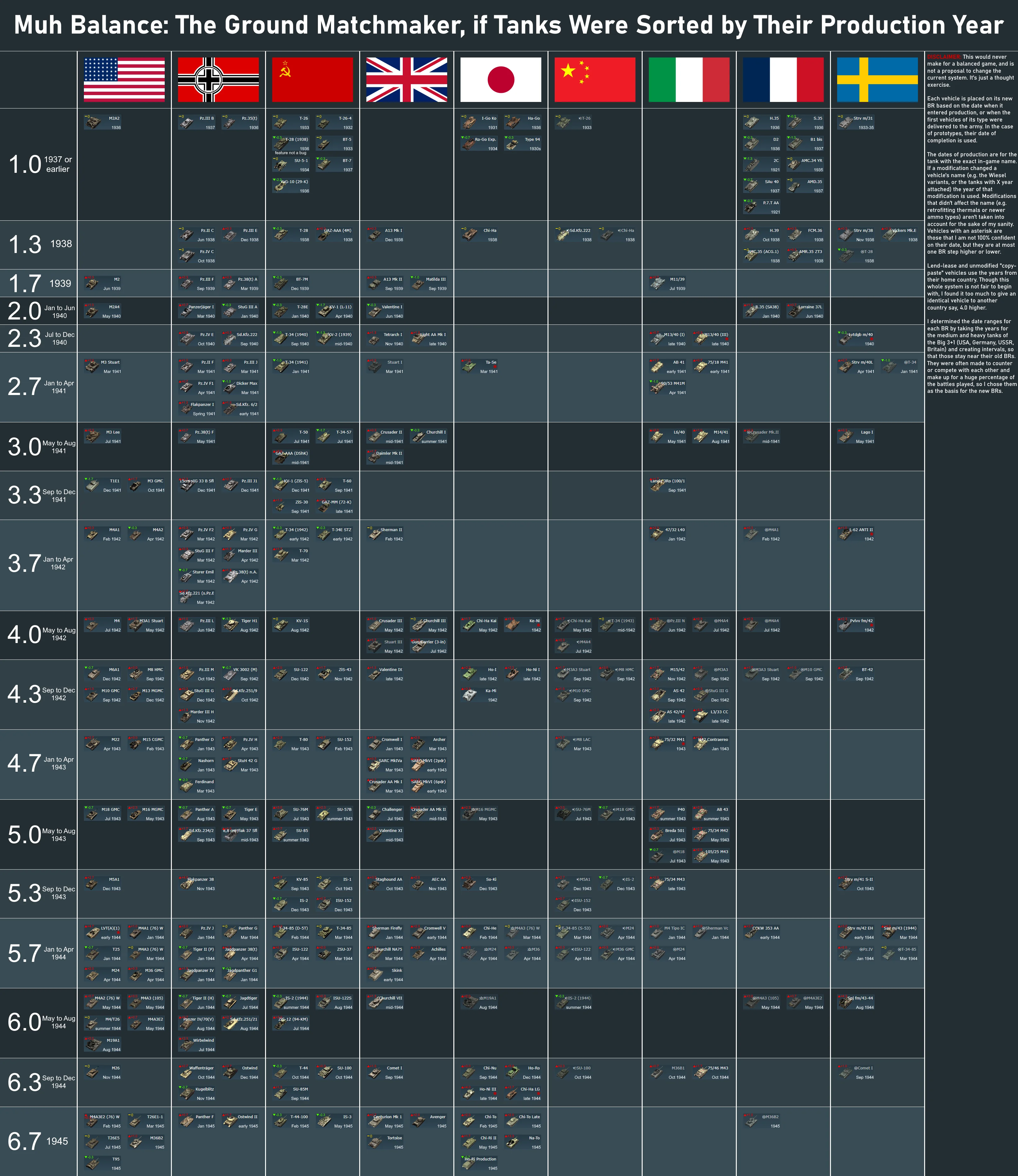
Task: Click the M2A2 tank icon
Action: point(93,122)
